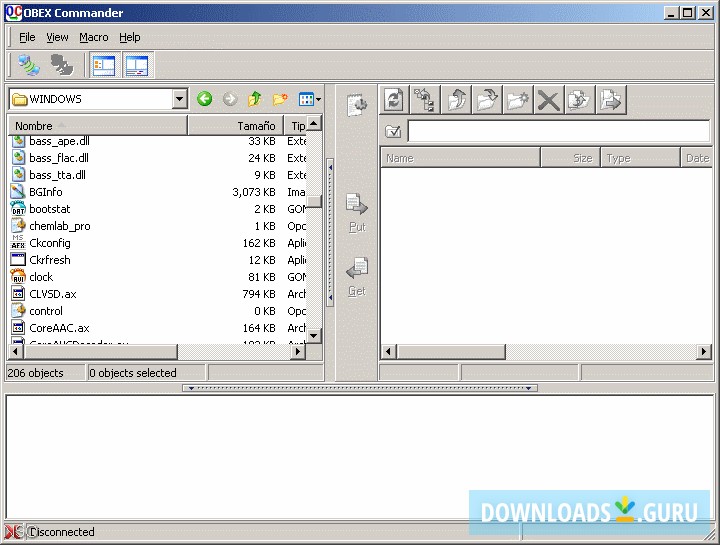Select the CLVSD.ax file
The height and width of the screenshot is (545, 720).
tap(53, 294)
